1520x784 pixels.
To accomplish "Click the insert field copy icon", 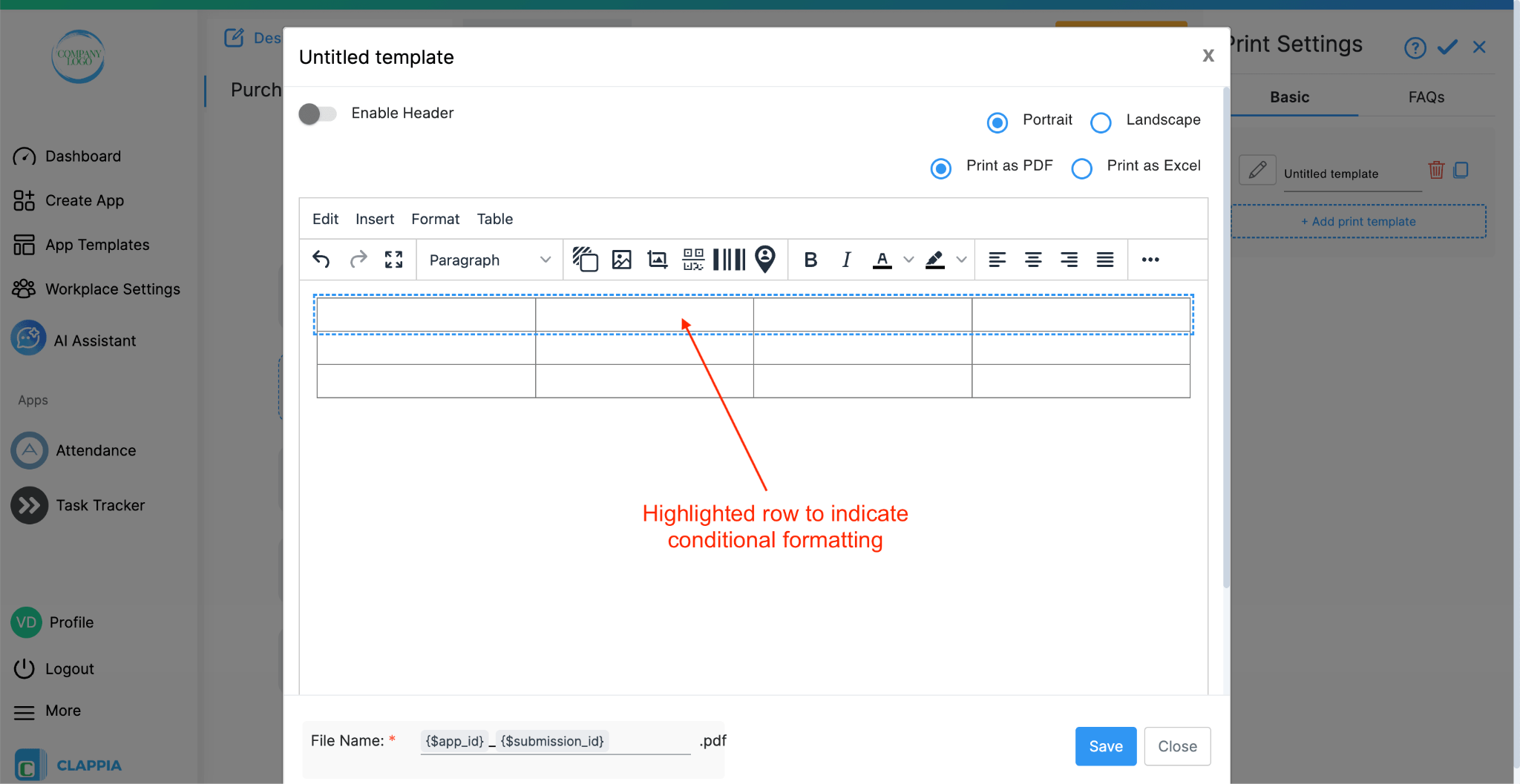I will click(x=585, y=260).
